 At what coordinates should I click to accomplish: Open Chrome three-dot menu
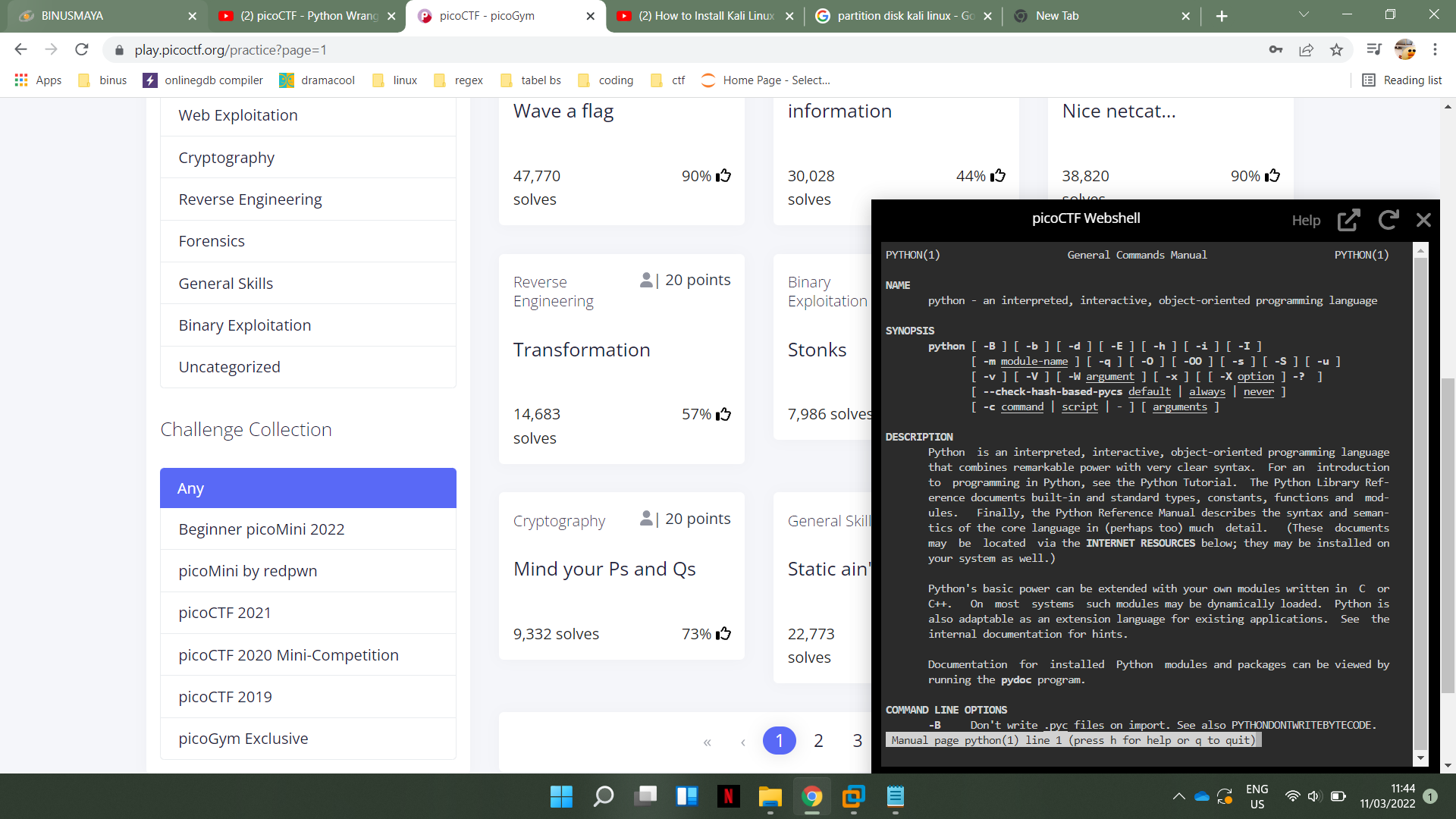(x=1435, y=50)
